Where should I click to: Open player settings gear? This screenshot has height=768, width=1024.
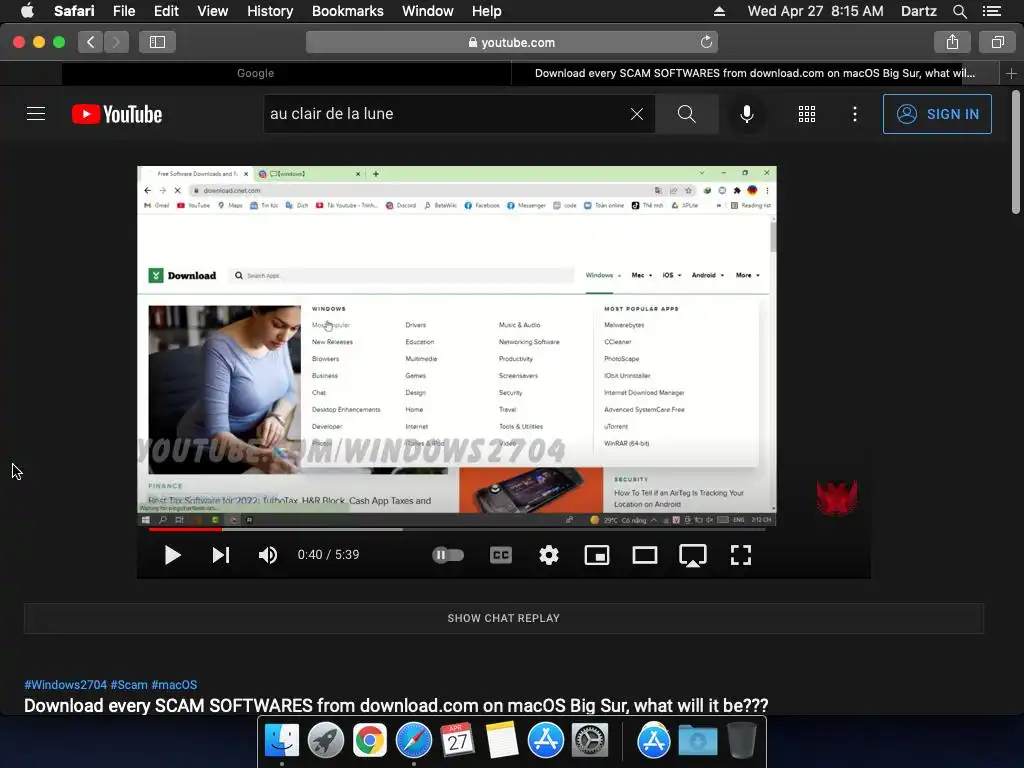[x=549, y=555]
